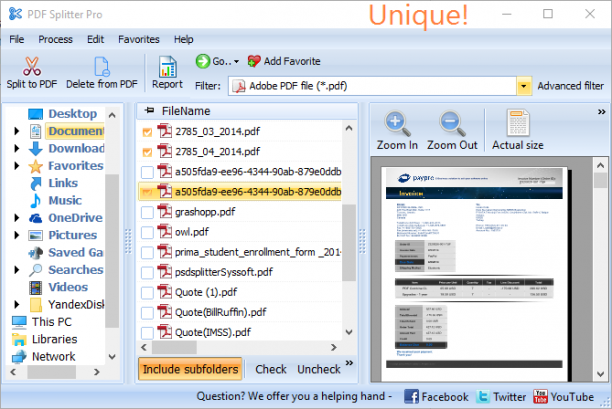612x409 pixels.
Task: Open the Twitter link icon
Action: 483,397
